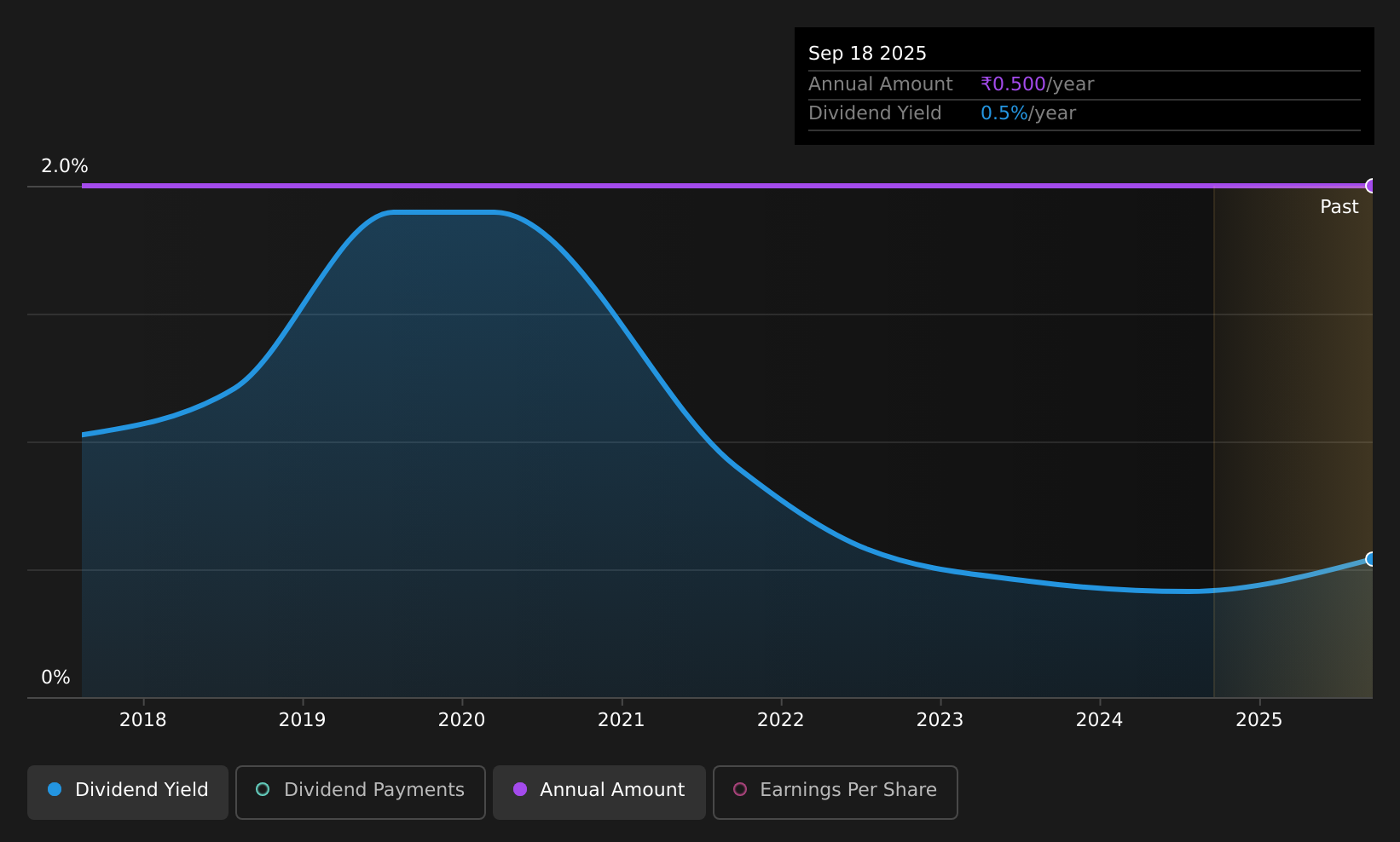1400x842 pixels.
Task: Click the teal Dividend Payments legend circle
Action: [263, 789]
